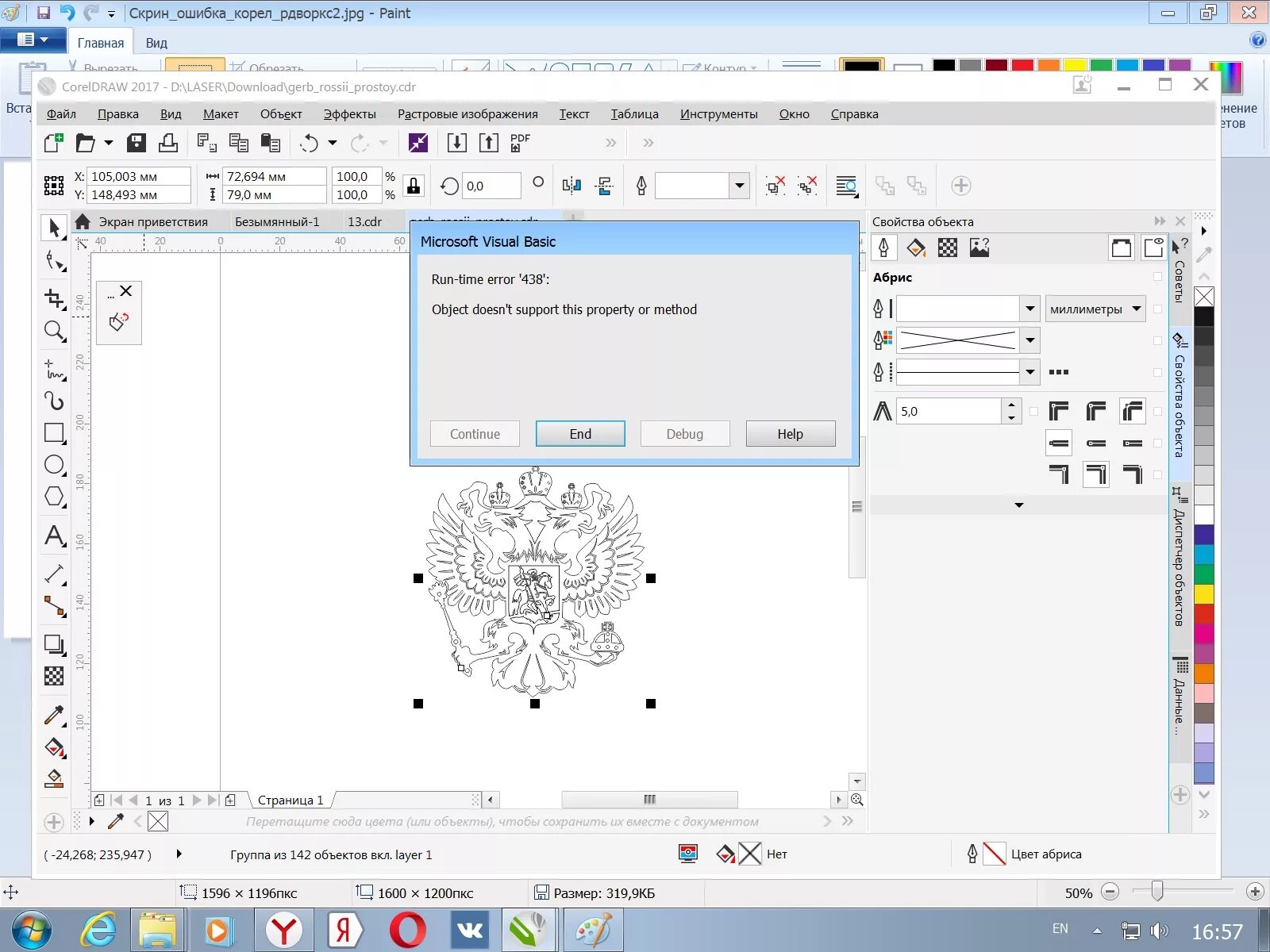The image size is (1270, 952).
Task: Click the Save disk icon in CorelDRAW toolbar
Action: 137,143
